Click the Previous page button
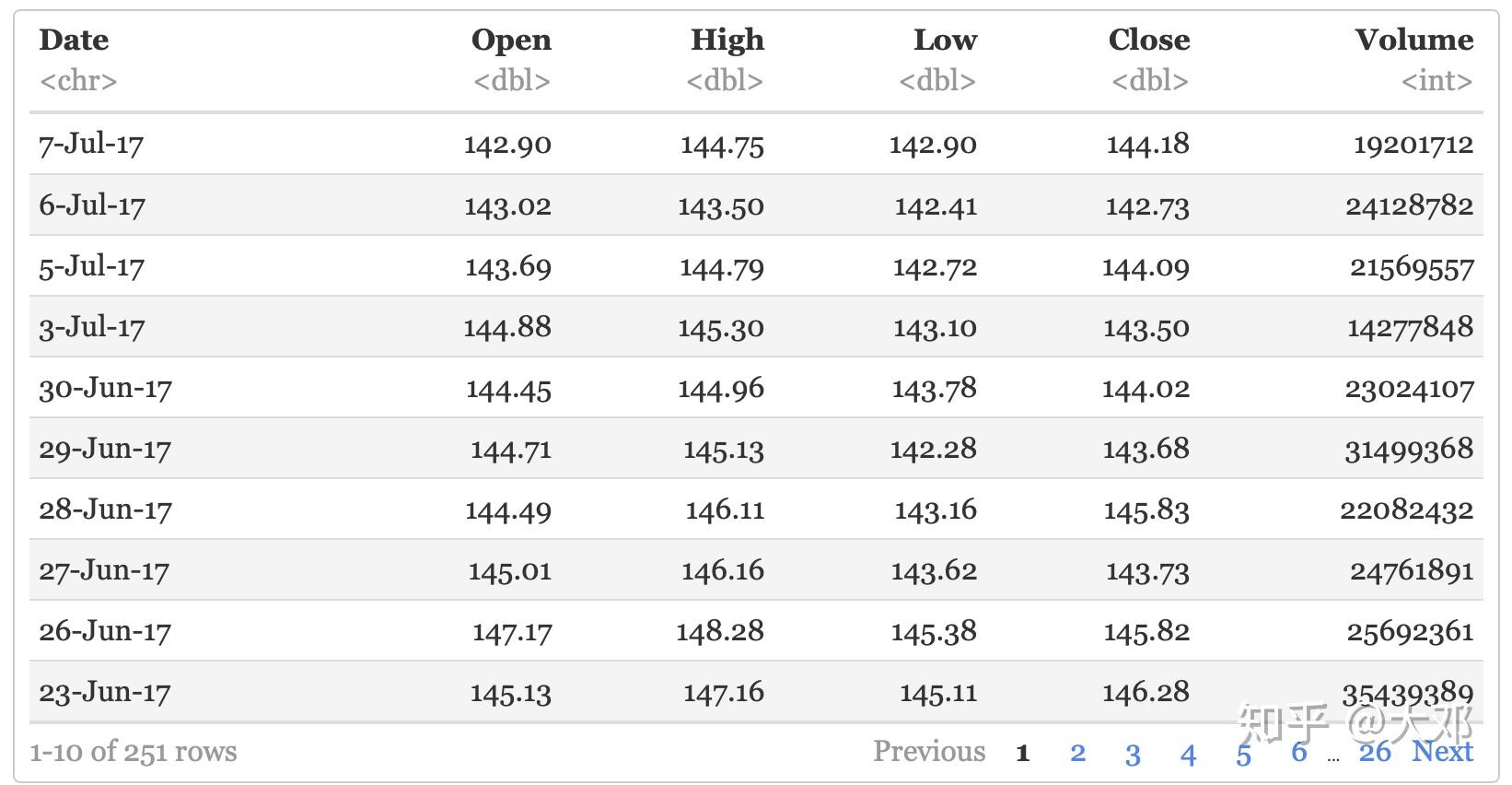 coord(928,752)
